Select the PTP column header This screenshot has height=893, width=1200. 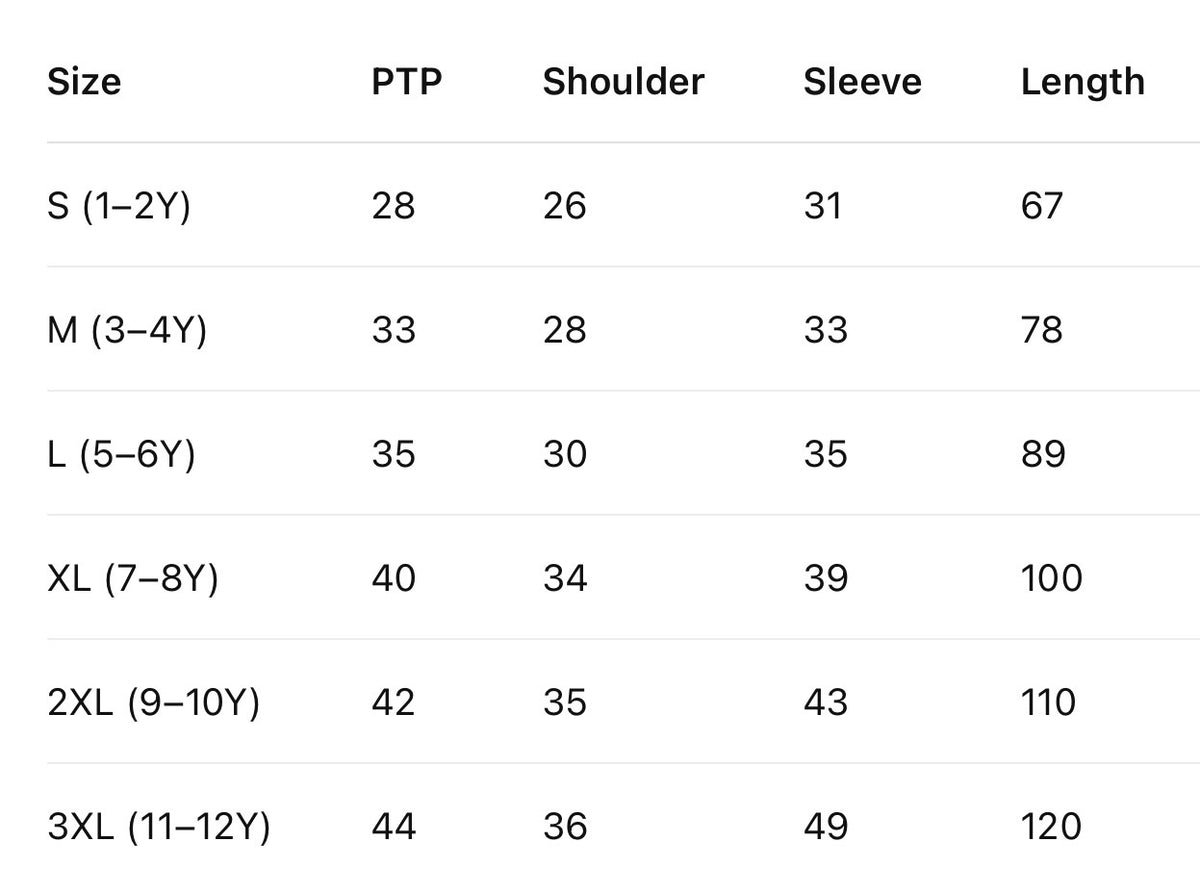pyautogui.click(x=407, y=81)
